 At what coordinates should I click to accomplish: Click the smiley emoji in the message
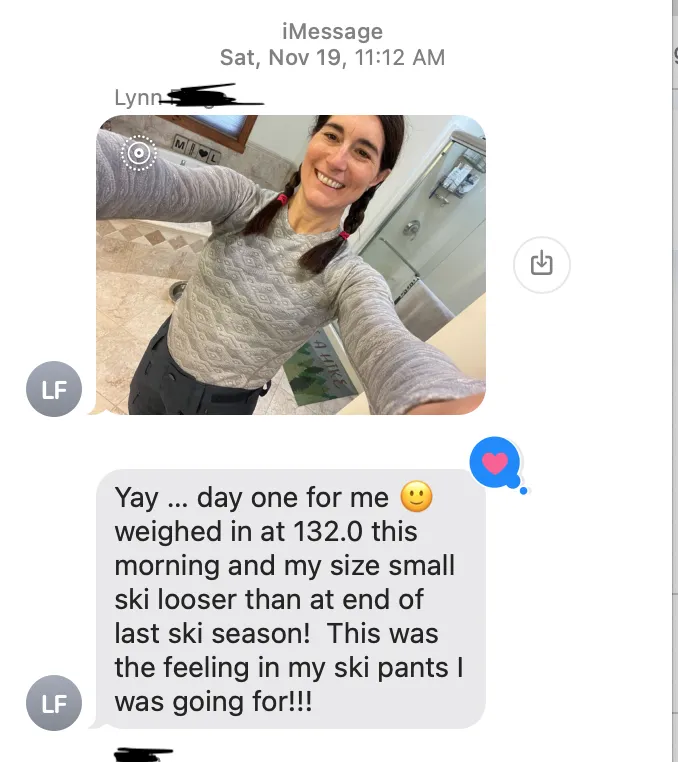[417, 497]
